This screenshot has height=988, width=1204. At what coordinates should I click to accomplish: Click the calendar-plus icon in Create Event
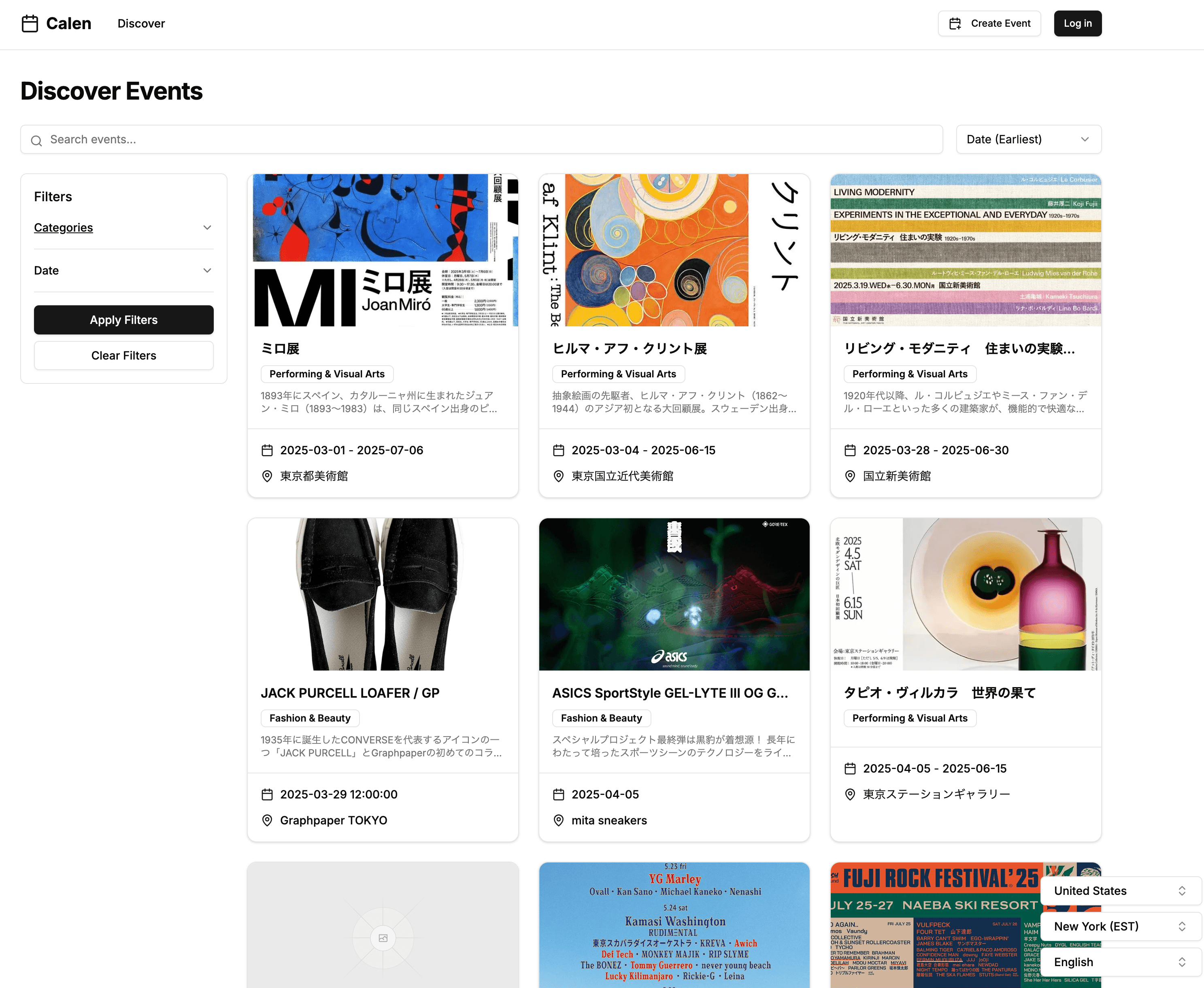(x=955, y=23)
